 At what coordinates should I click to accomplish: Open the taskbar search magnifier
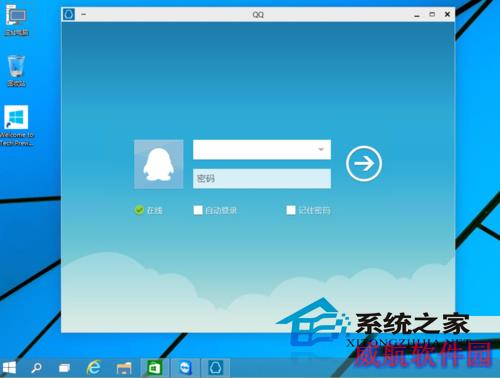click(36, 368)
